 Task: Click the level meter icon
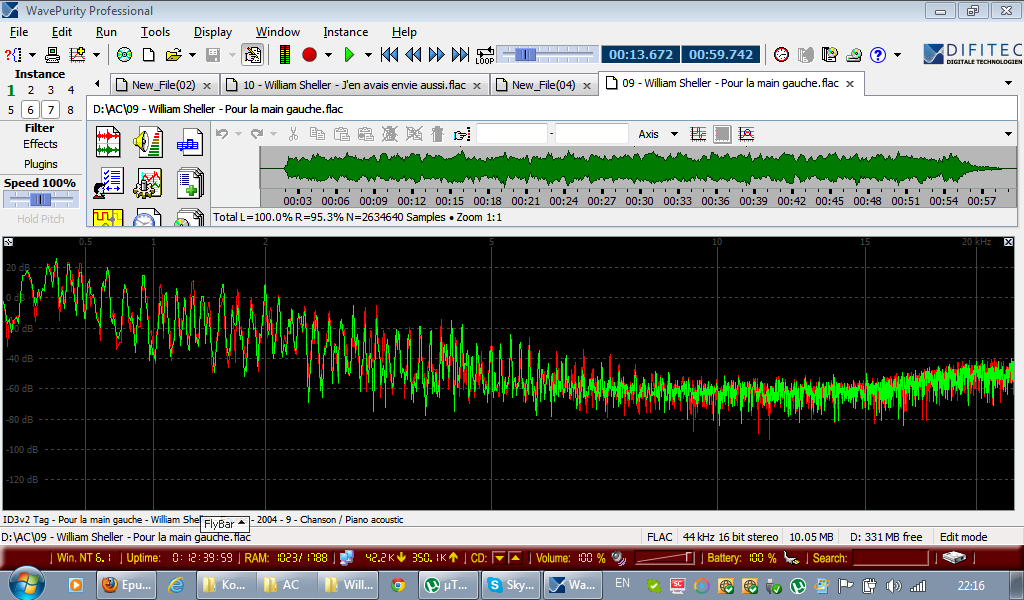pyautogui.click(x=285, y=55)
